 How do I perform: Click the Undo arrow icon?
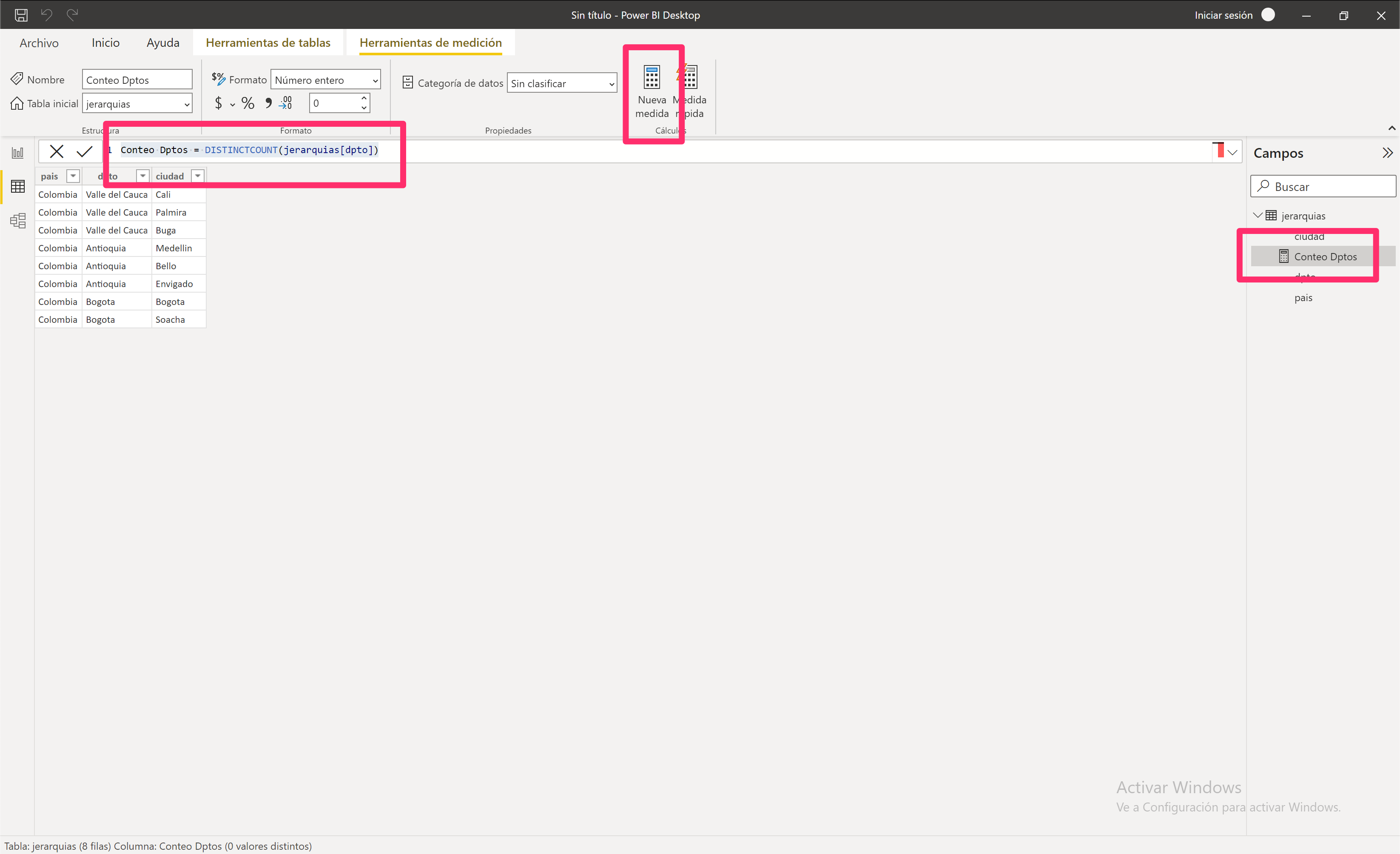tap(47, 15)
